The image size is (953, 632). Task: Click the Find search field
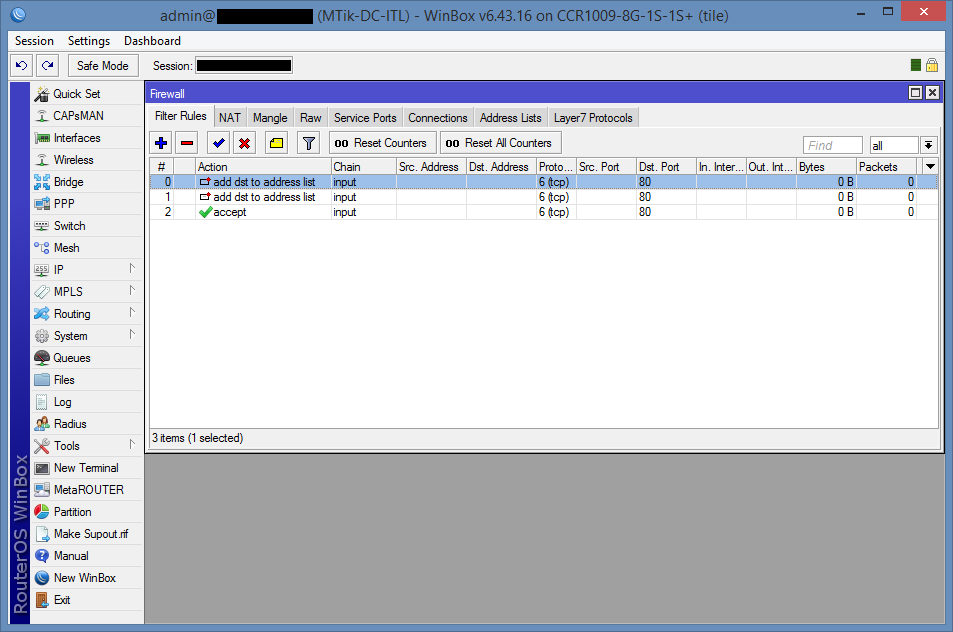click(x=832, y=145)
